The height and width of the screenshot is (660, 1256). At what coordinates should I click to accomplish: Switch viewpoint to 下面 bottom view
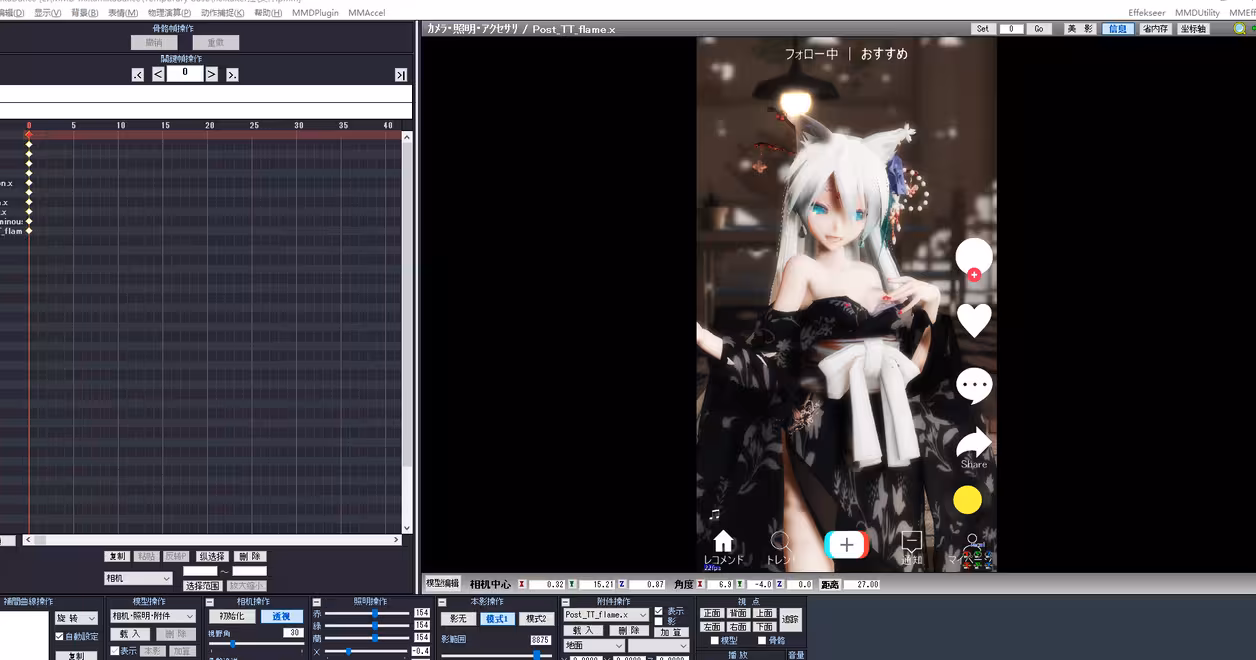point(764,627)
